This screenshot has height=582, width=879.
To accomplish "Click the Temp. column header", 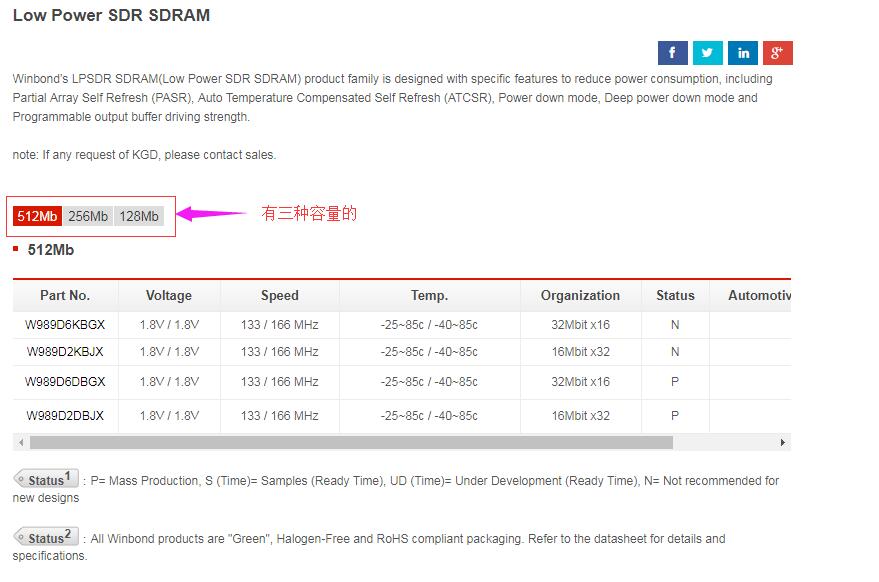I will coord(429,295).
